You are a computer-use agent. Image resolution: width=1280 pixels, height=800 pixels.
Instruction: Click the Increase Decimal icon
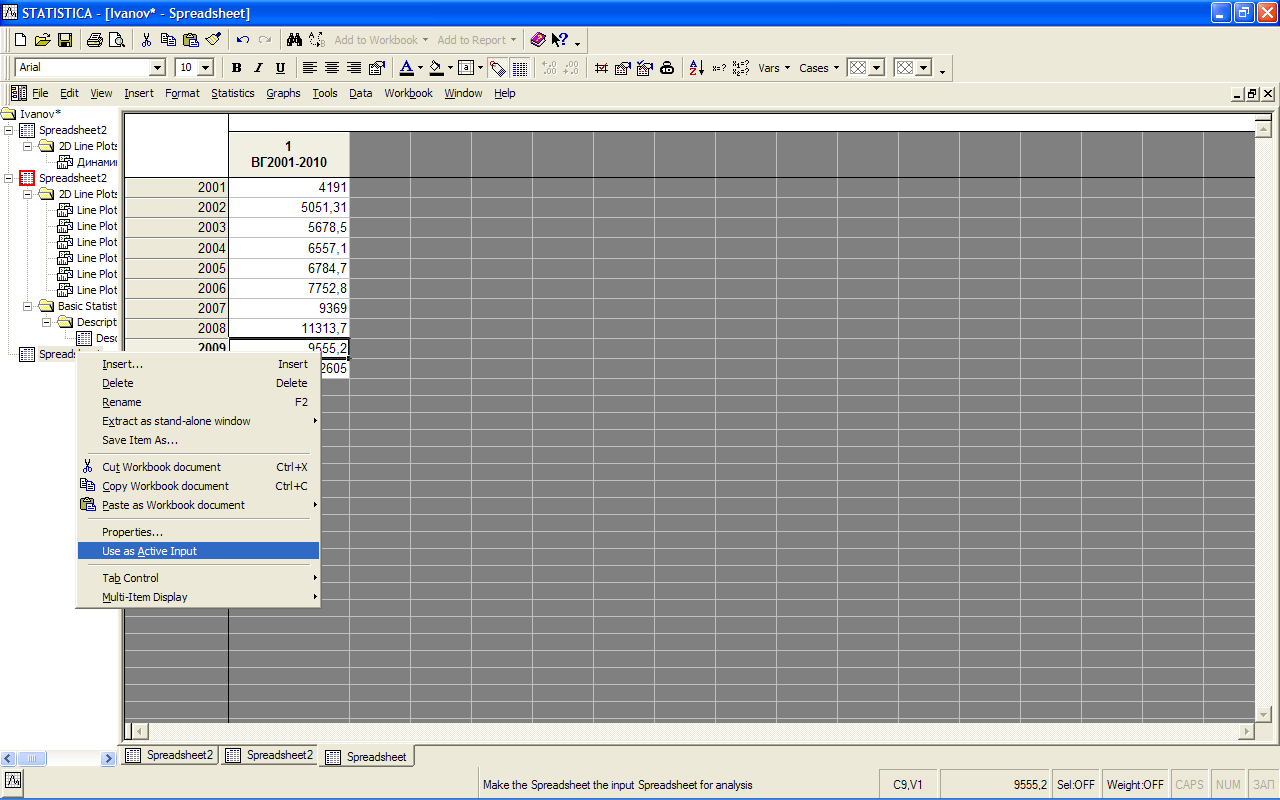[549, 68]
